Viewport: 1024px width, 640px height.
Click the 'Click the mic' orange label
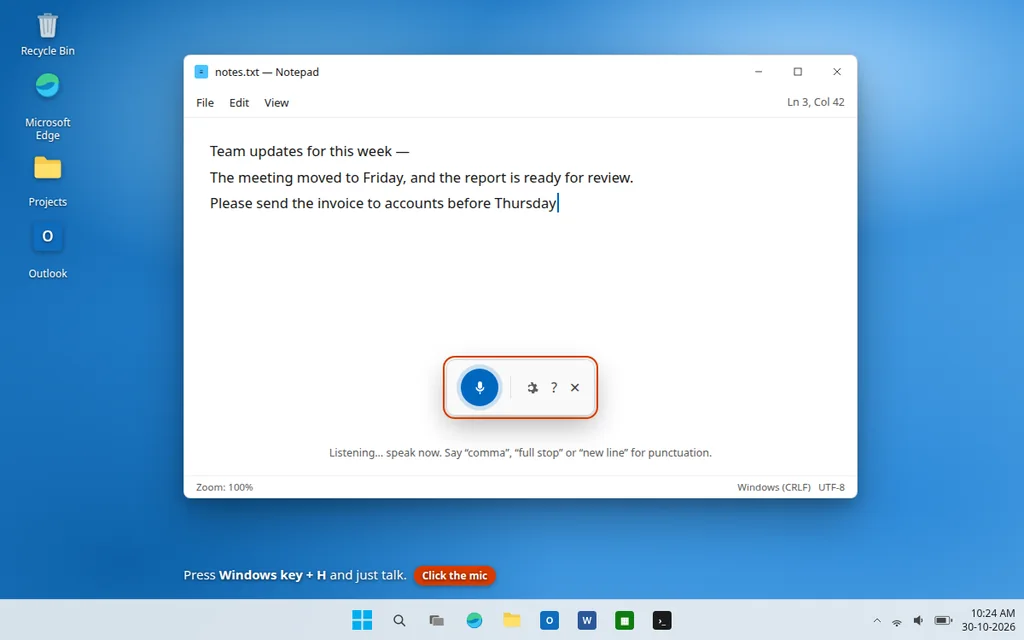(x=455, y=575)
